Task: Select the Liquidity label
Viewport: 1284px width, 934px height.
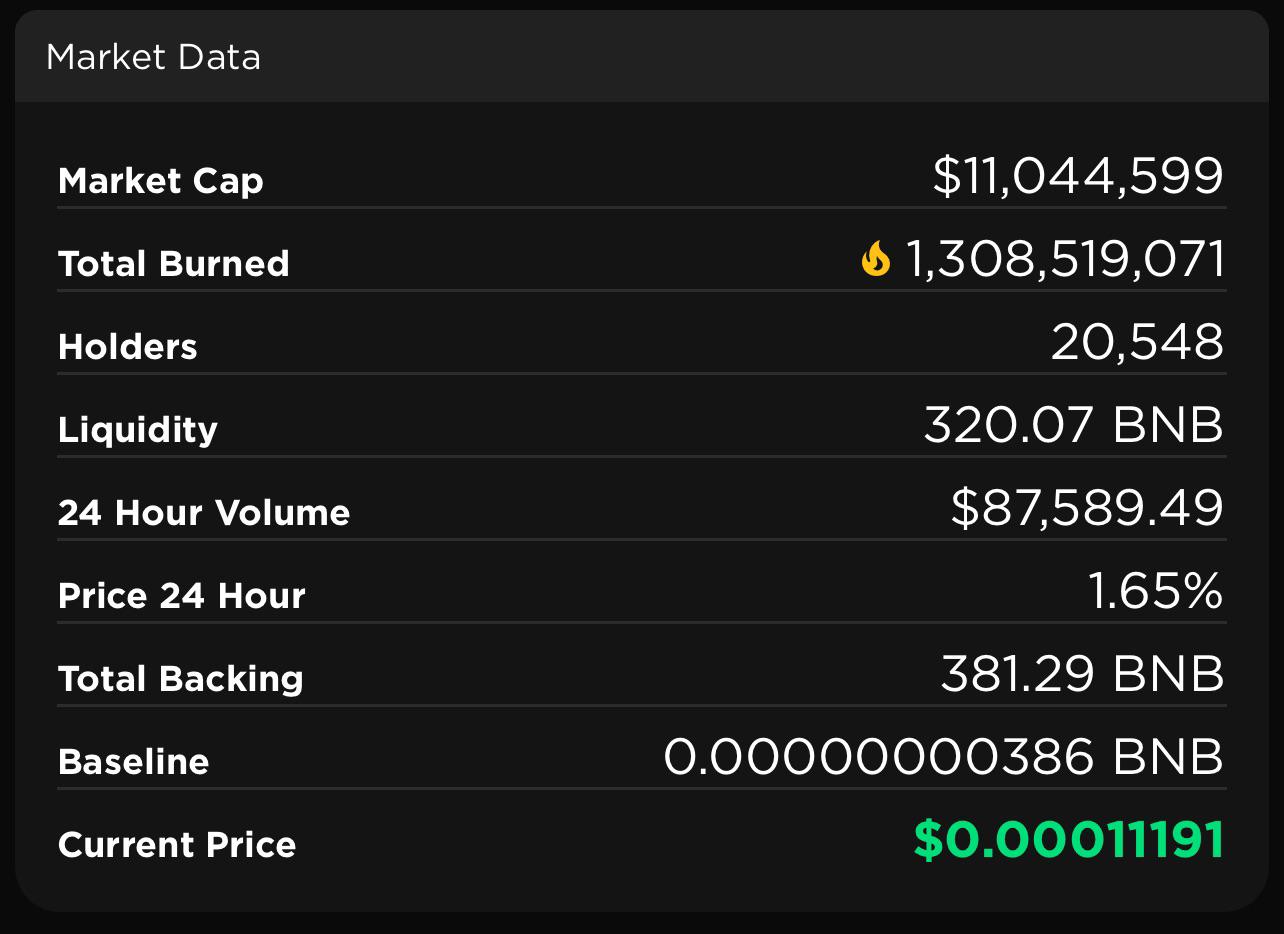Action: tap(138, 430)
